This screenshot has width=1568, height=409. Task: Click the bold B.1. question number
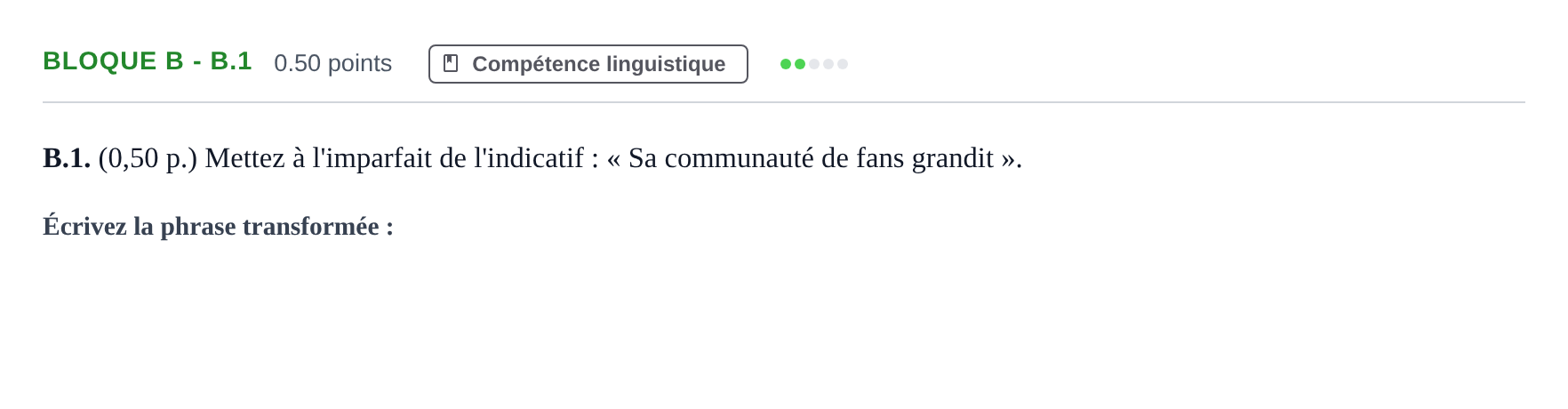click(67, 158)
